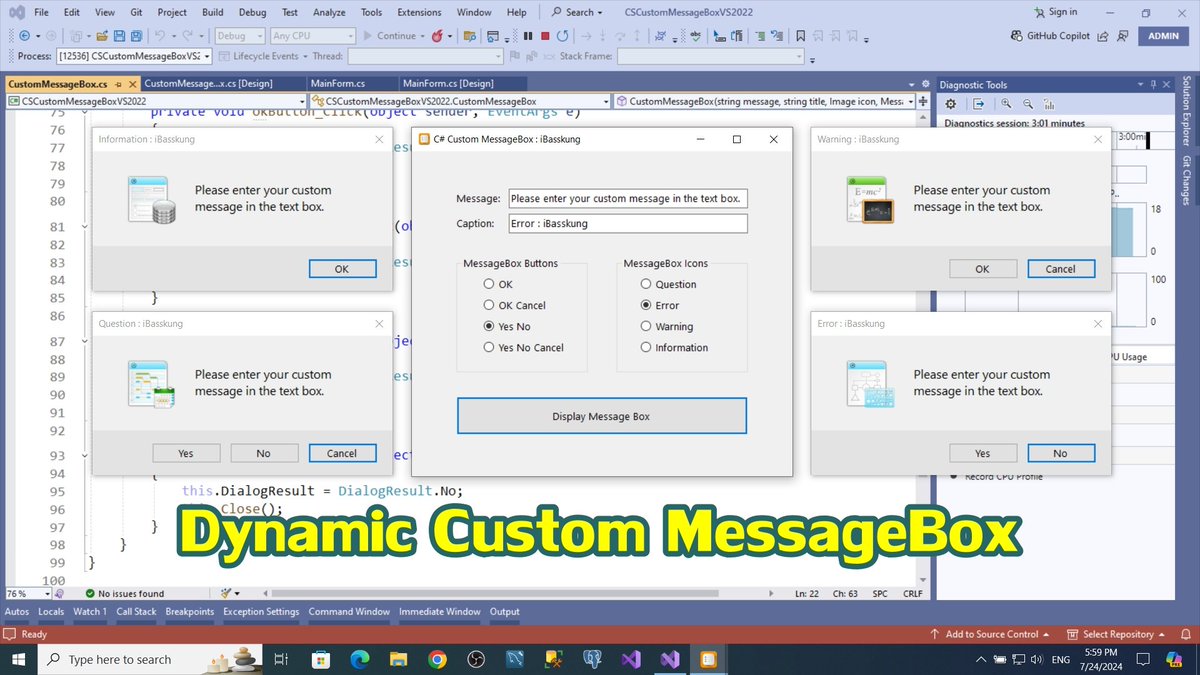Open the Debug configuration dropdown
Viewport: 1200px width, 675px height.
[239, 36]
